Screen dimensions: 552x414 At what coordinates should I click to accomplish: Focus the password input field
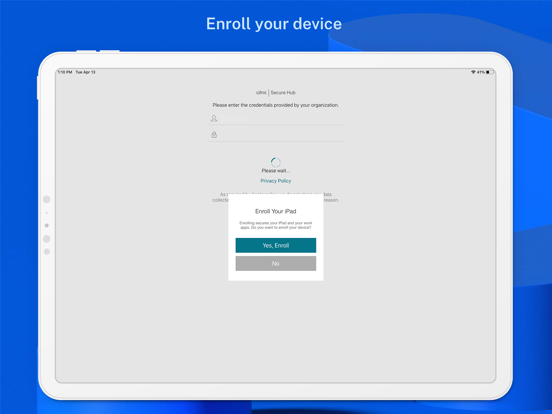(276, 134)
